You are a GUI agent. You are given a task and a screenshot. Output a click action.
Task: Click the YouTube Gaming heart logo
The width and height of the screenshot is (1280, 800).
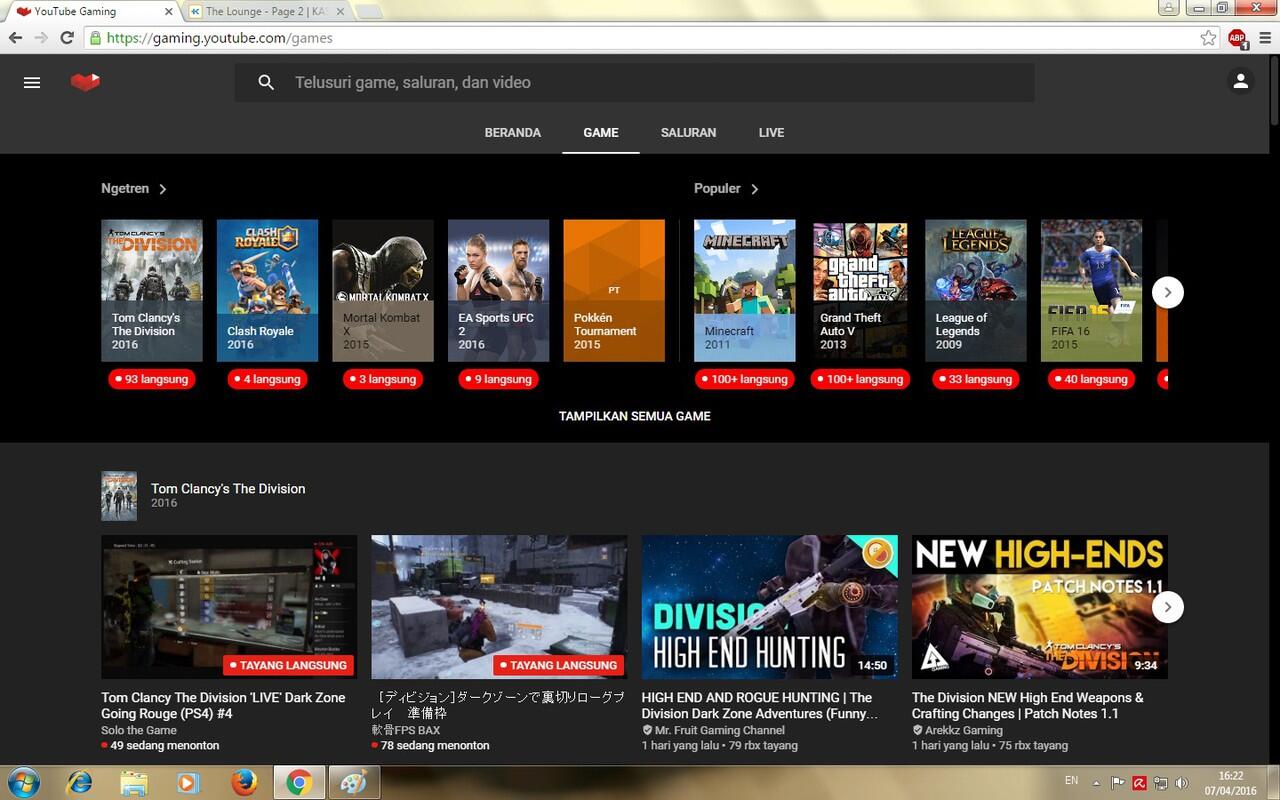point(85,82)
